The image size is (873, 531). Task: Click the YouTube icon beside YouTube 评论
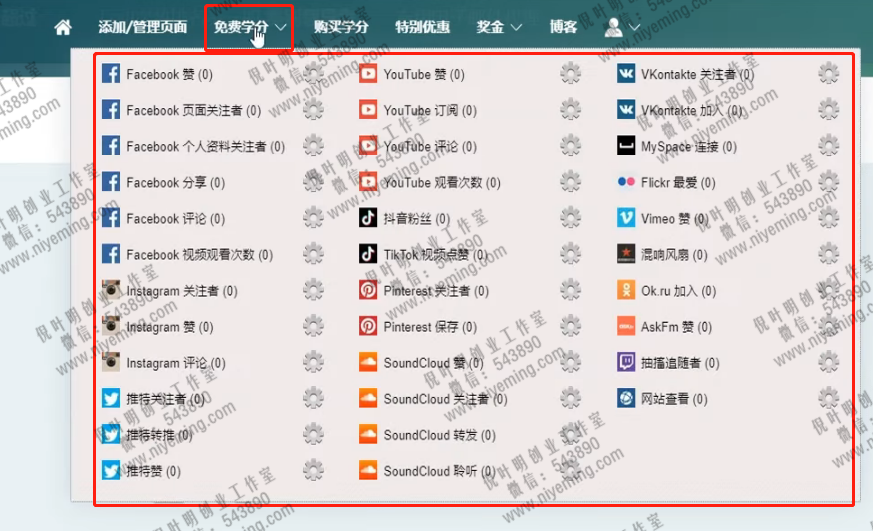pyautogui.click(x=368, y=146)
